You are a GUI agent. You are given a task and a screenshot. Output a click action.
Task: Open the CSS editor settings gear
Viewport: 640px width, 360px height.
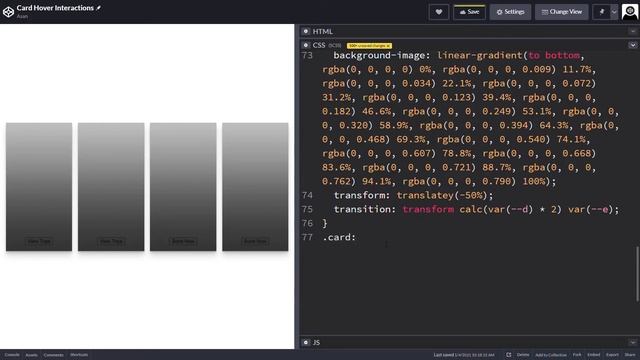(x=306, y=45)
